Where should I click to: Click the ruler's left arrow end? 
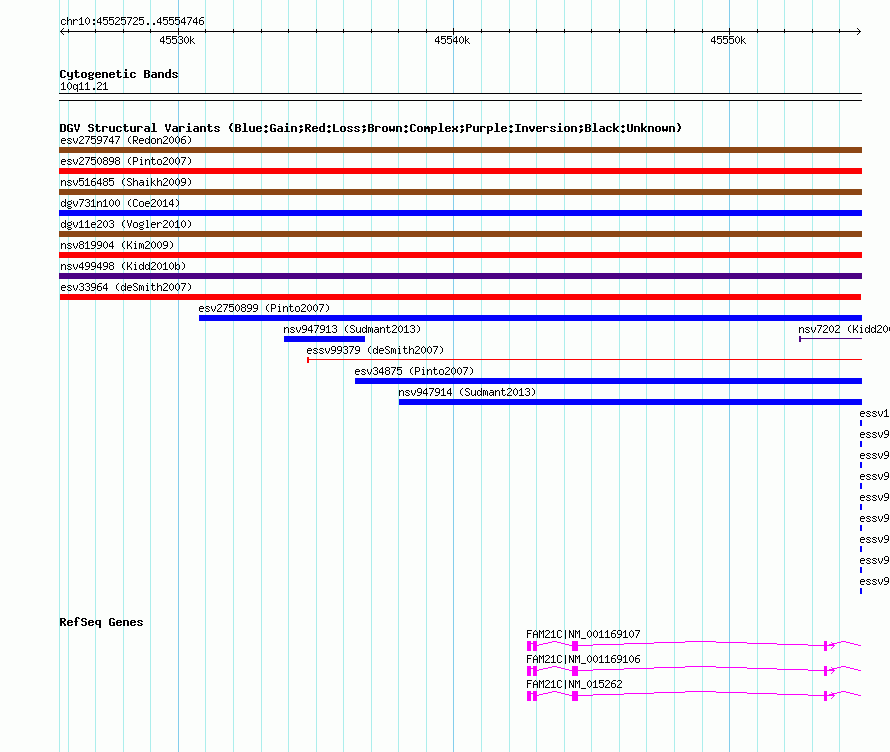click(x=63, y=31)
